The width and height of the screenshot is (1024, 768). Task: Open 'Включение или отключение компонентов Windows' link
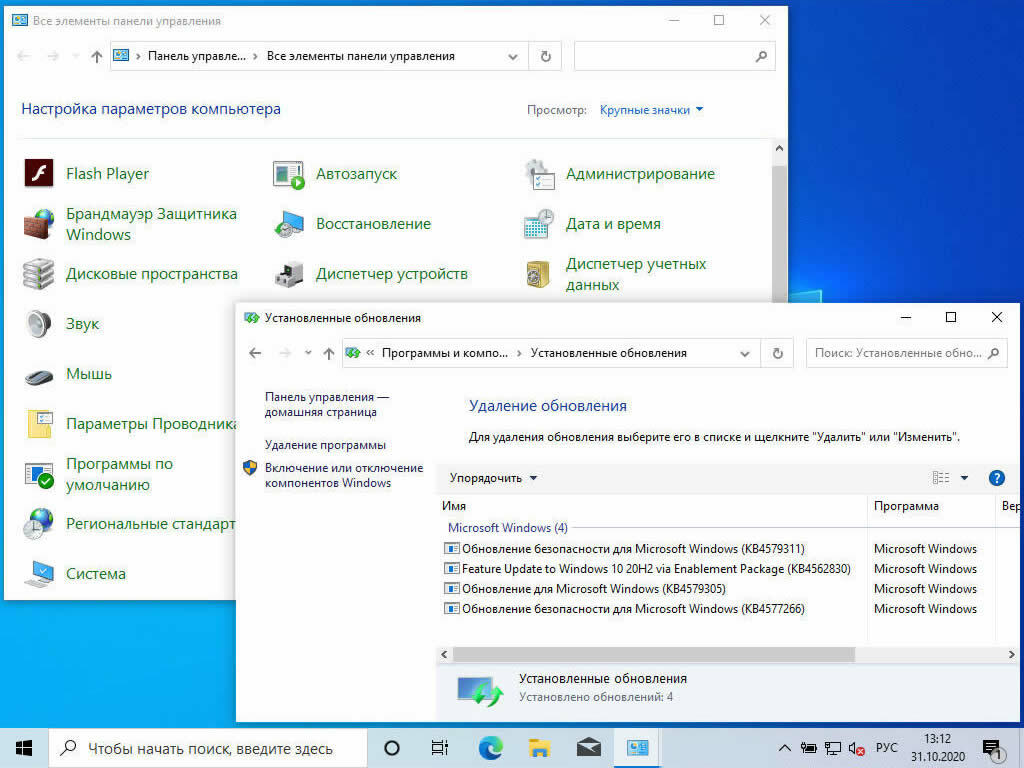pyautogui.click(x=344, y=475)
